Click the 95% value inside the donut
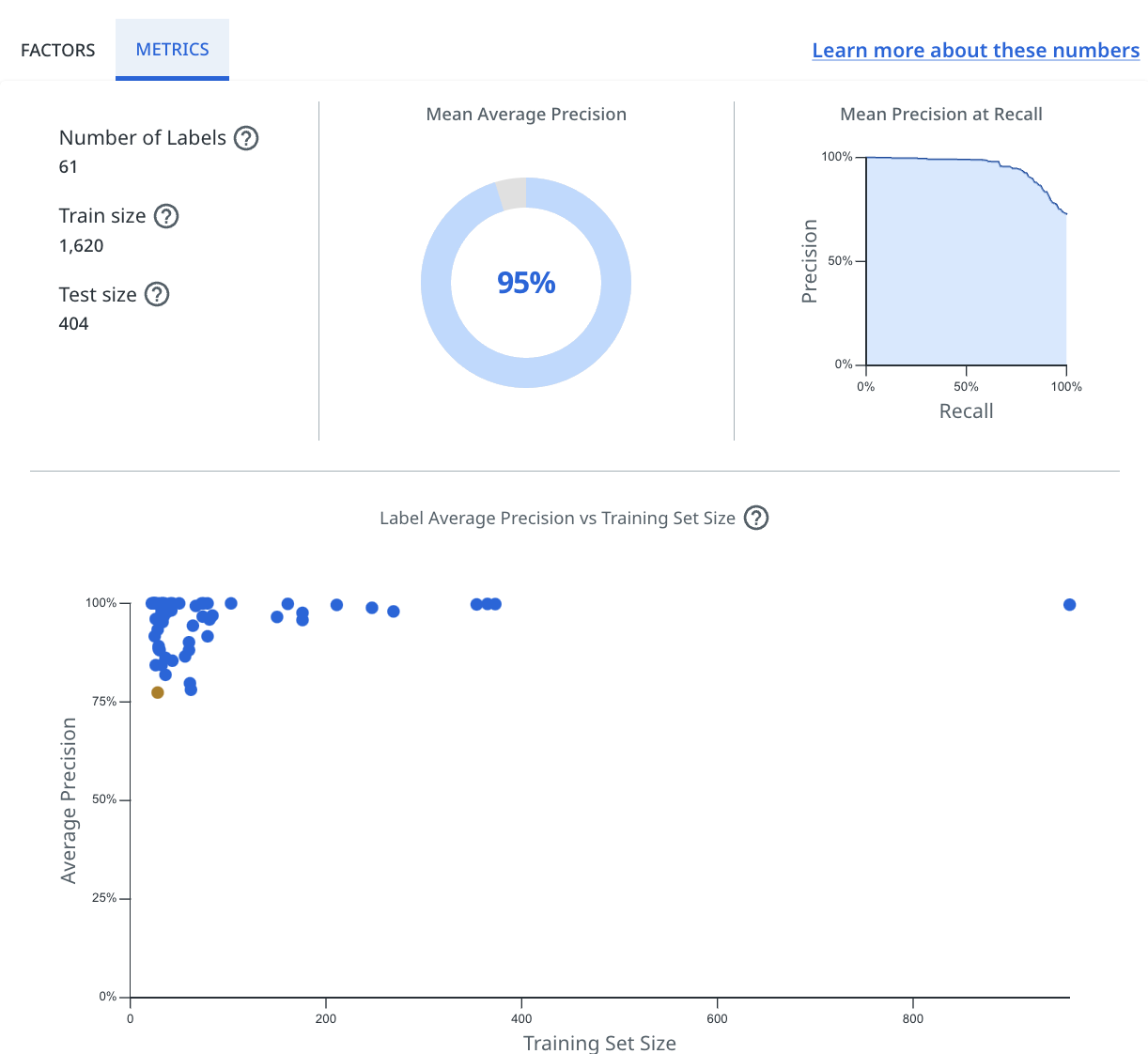 [526, 282]
